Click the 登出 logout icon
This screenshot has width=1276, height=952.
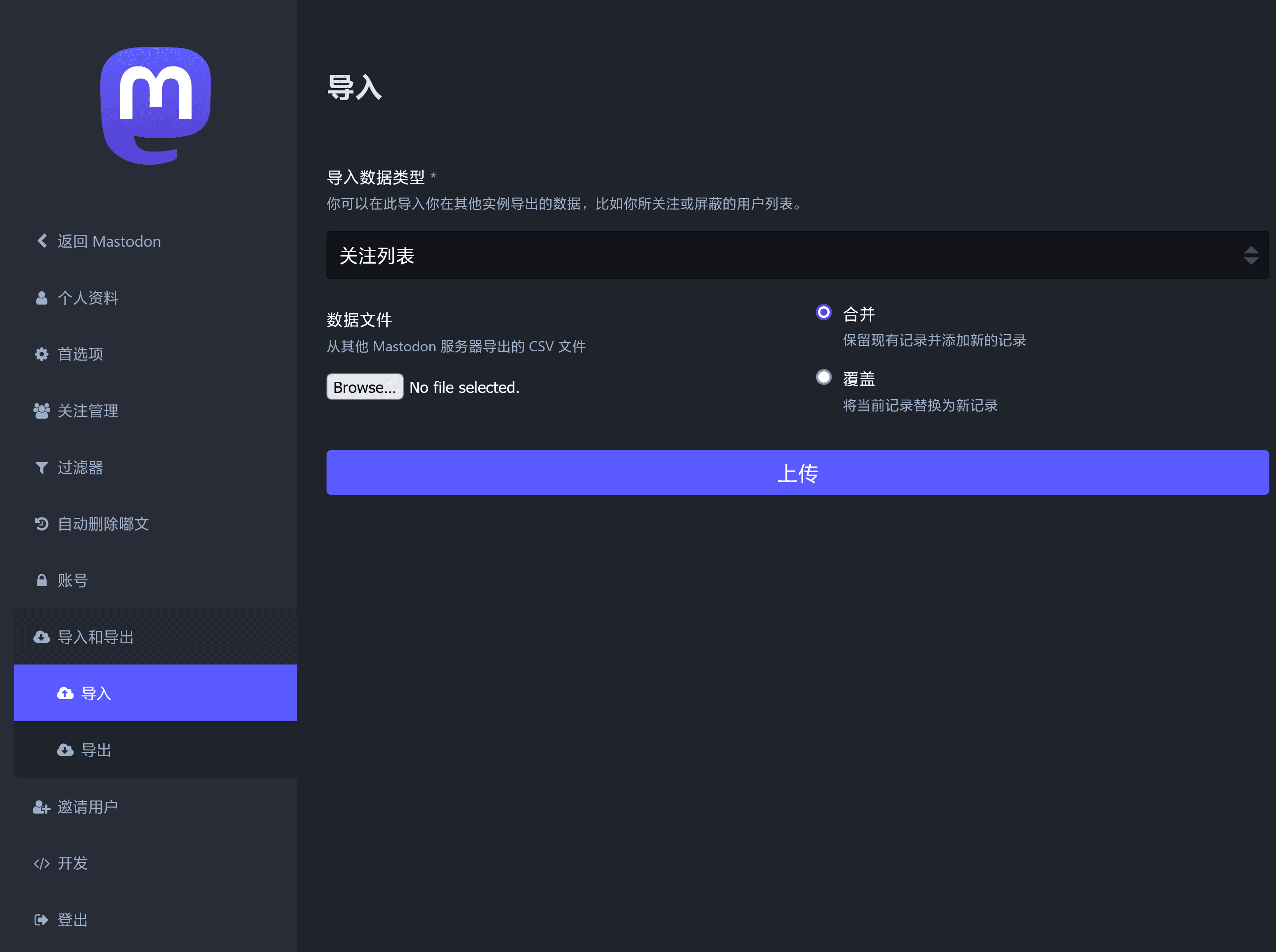point(42,919)
